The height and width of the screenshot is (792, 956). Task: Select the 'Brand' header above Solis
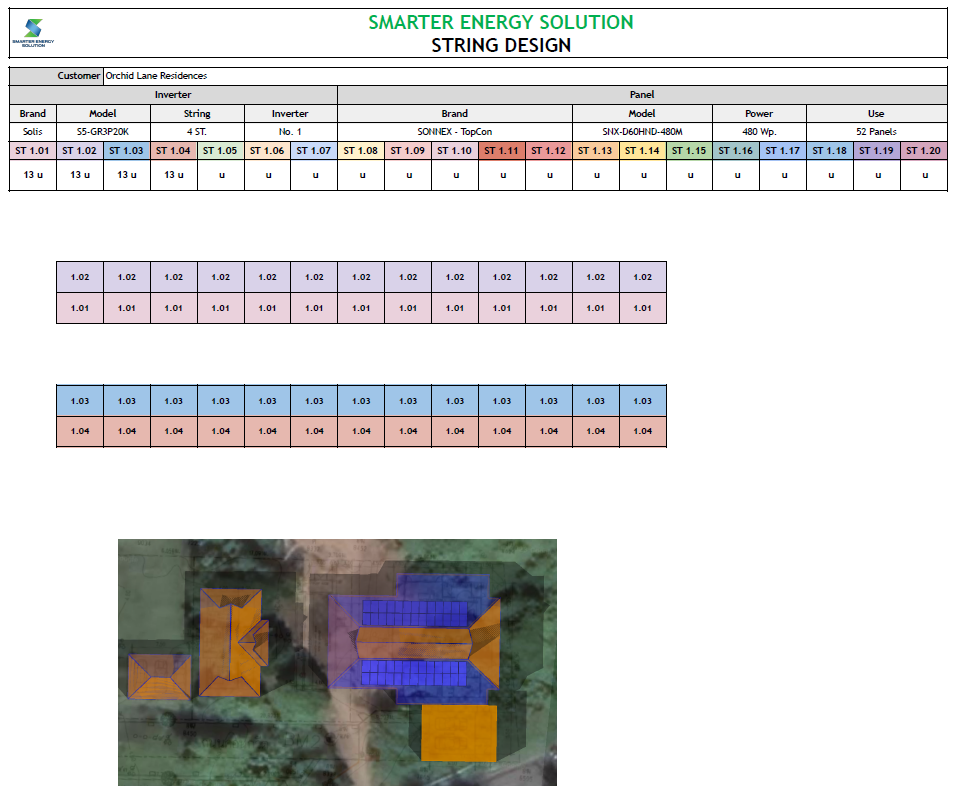click(x=33, y=114)
